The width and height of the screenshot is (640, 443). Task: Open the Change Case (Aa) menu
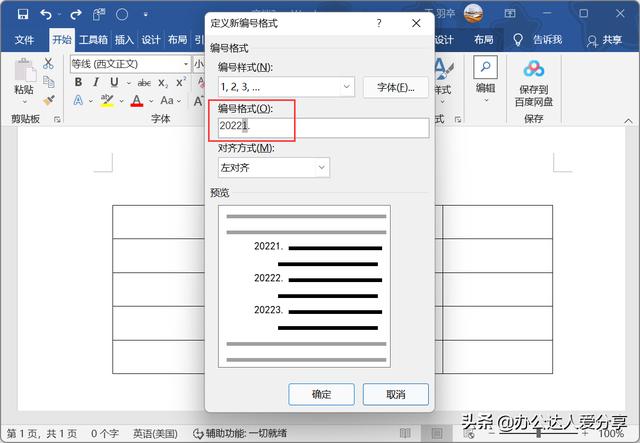[x=170, y=100]
